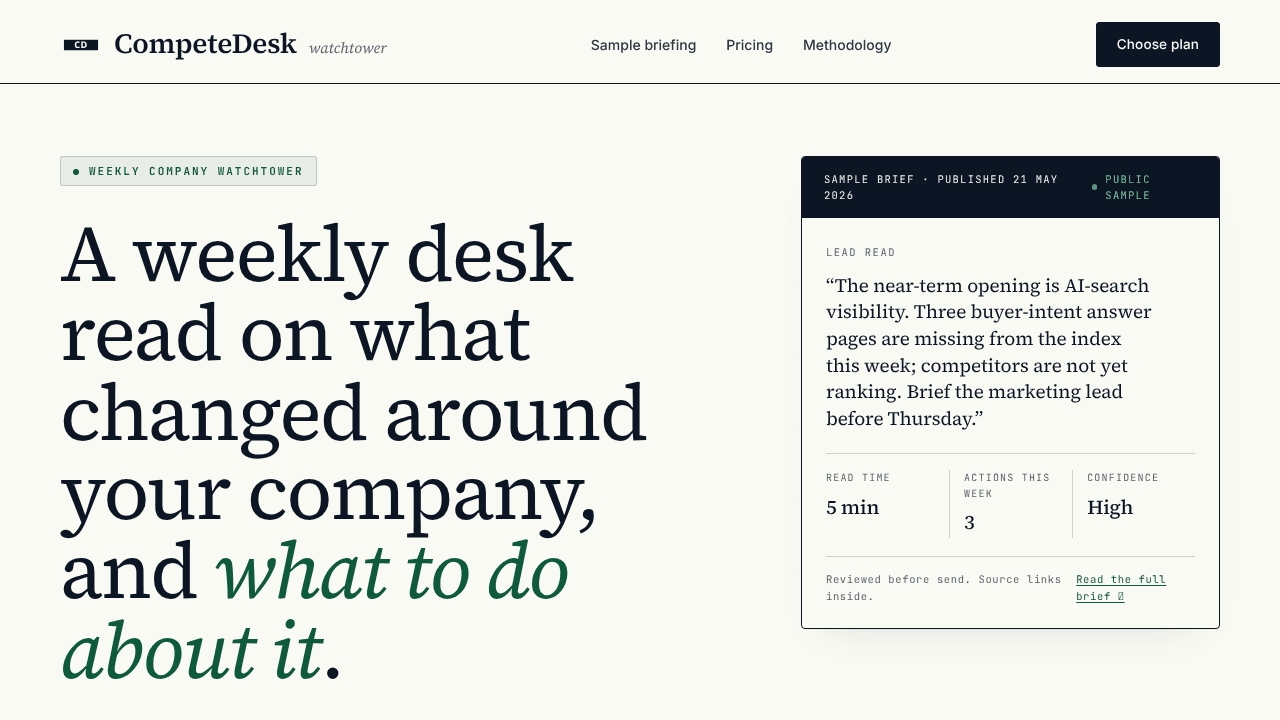Open the Methodology nav item

coord(847,45)
